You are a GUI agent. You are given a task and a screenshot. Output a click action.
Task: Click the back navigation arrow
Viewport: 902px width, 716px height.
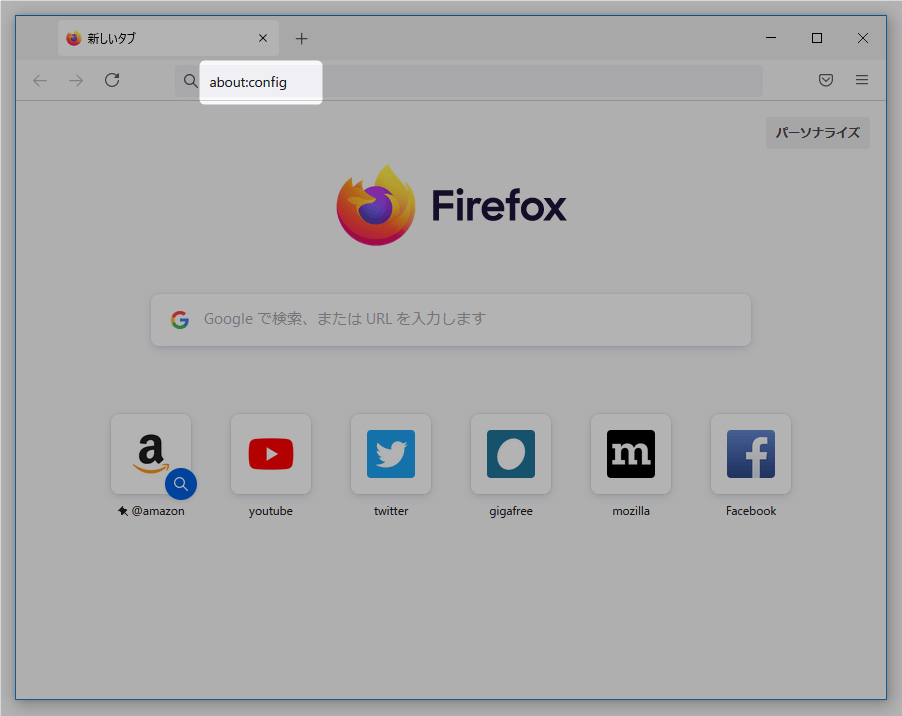(40, 81)
